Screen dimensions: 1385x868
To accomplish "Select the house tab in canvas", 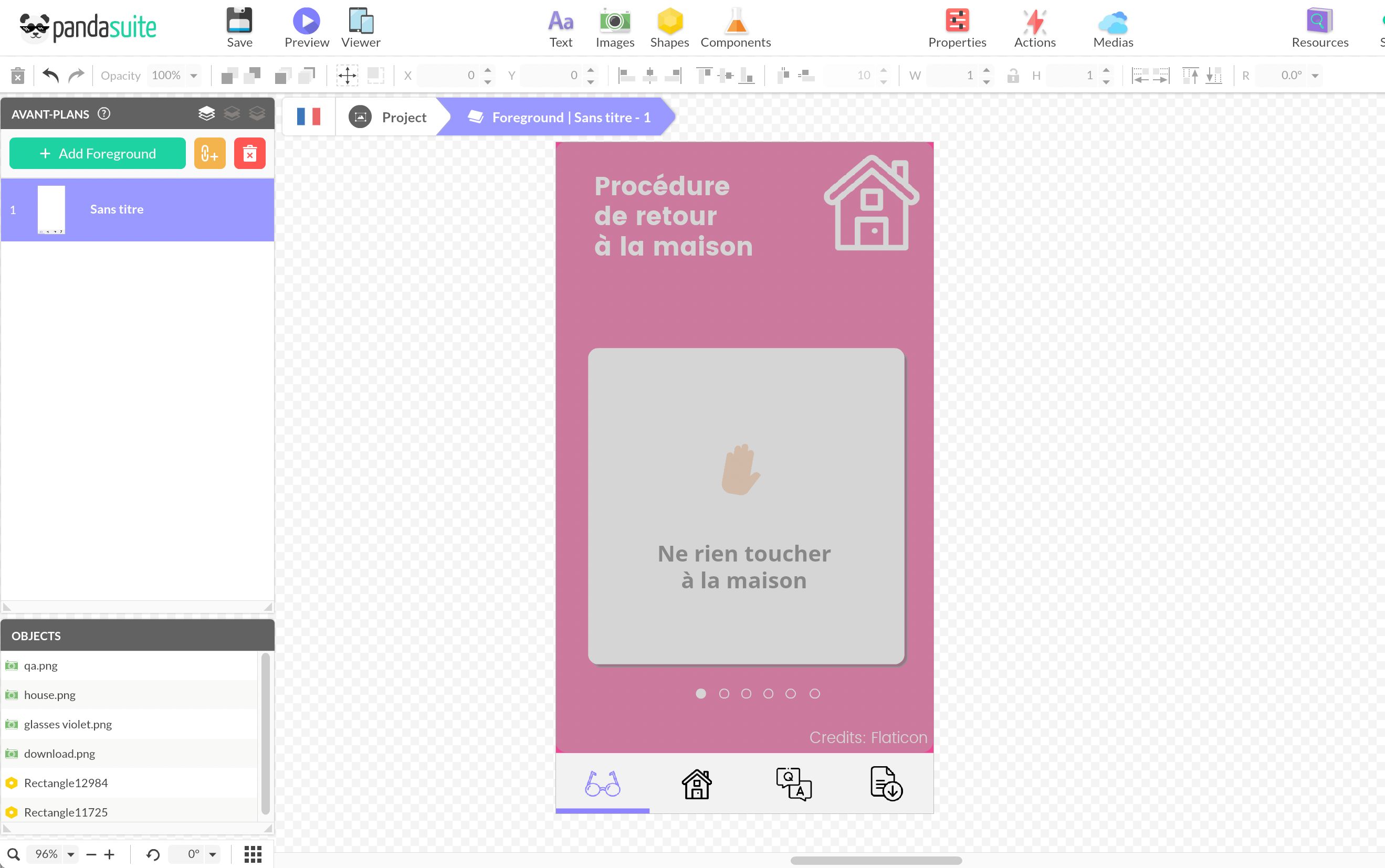I will [697, 784].
